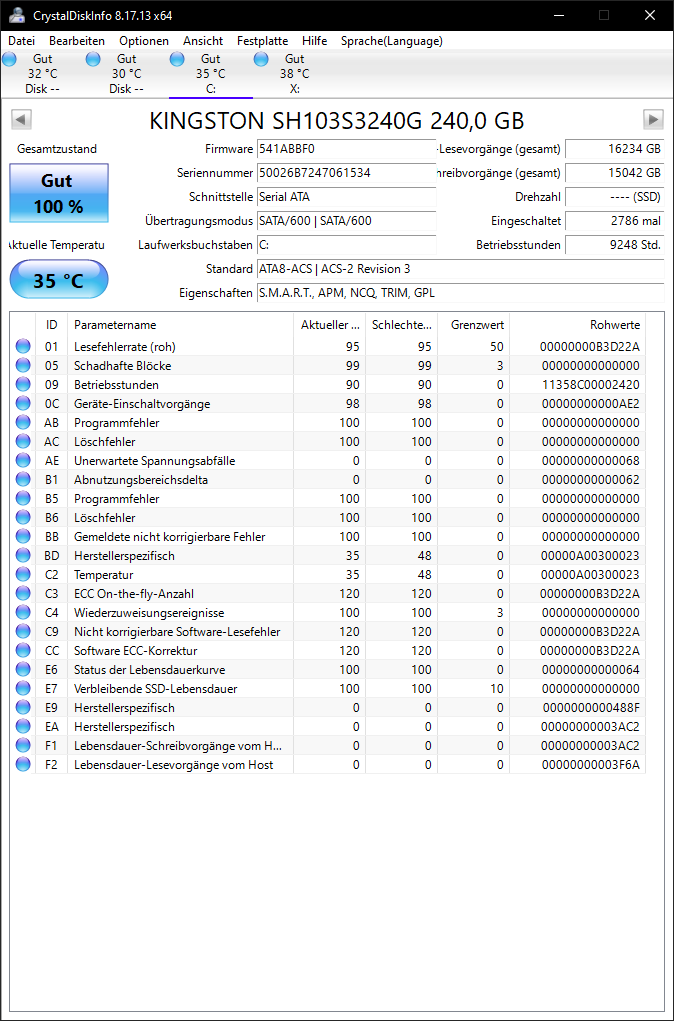Click status orb for Lebensdauer-Lesevorgänge vom Host
The image size is (674, 1021).
(x=23, y=764)
